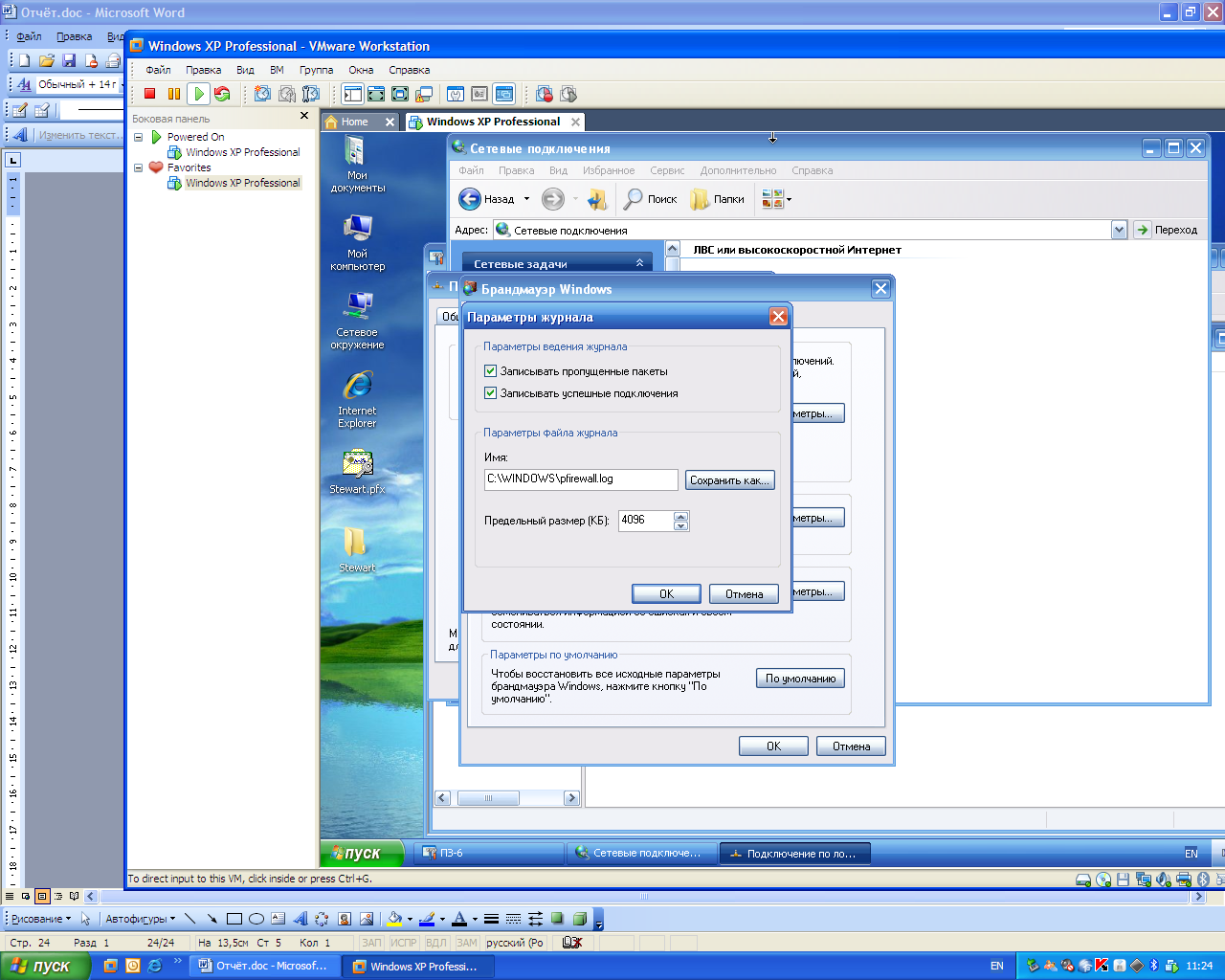Click the Line tool in Word drawing toolbar
The width and height of the screenshot is (1225, 980).
[x=189, y=919]
